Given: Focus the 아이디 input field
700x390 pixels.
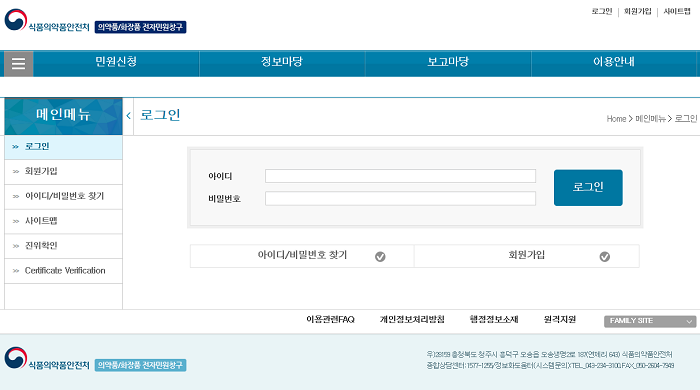Looking at the screenshot, I should click(400, 176).
